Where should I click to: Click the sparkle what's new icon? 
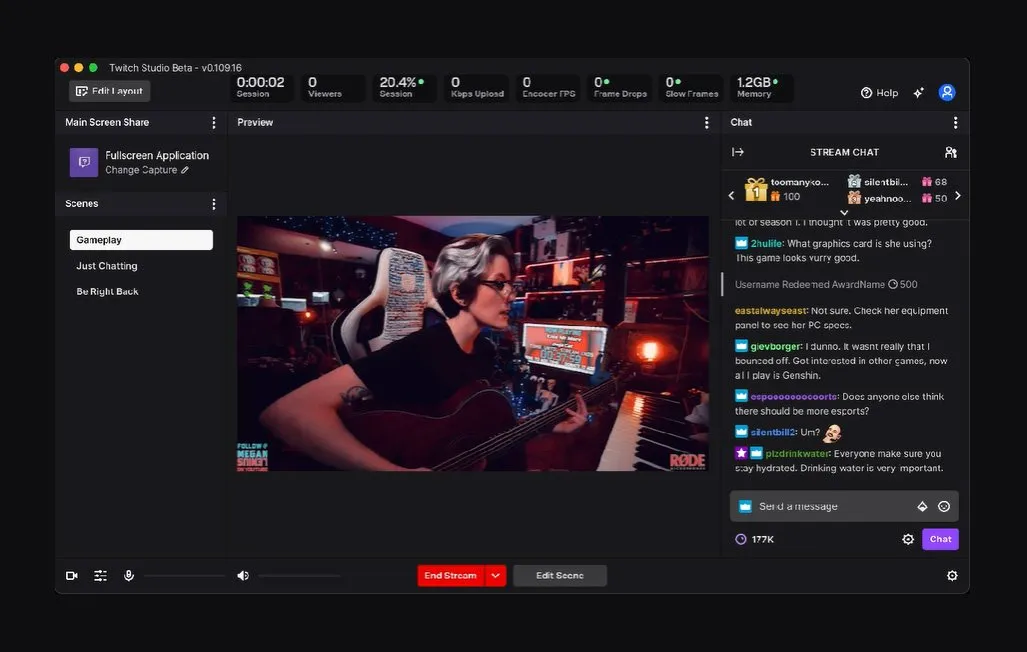point(918,92)
